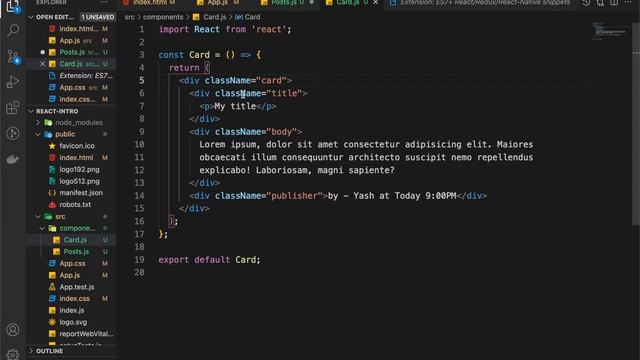Image resolution: width=640 pixels, height=360 pixels.
Task: Switch to the index.html editor tab
Action: point(149,3)
